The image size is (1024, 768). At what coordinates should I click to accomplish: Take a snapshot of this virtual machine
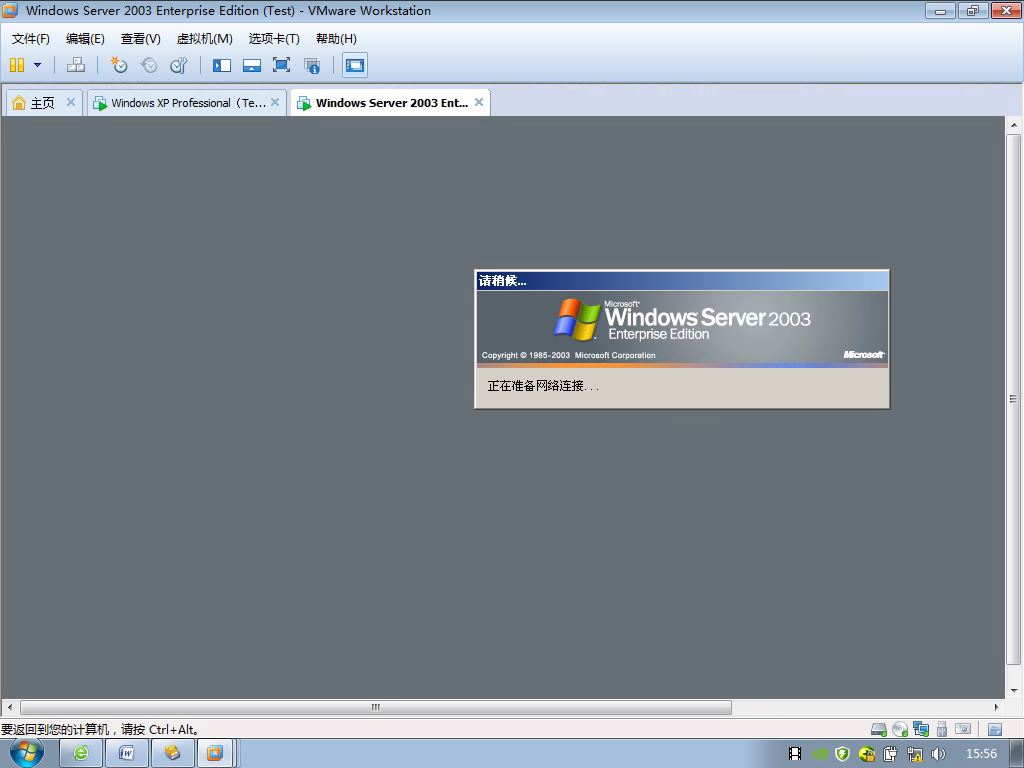(118, 65)
